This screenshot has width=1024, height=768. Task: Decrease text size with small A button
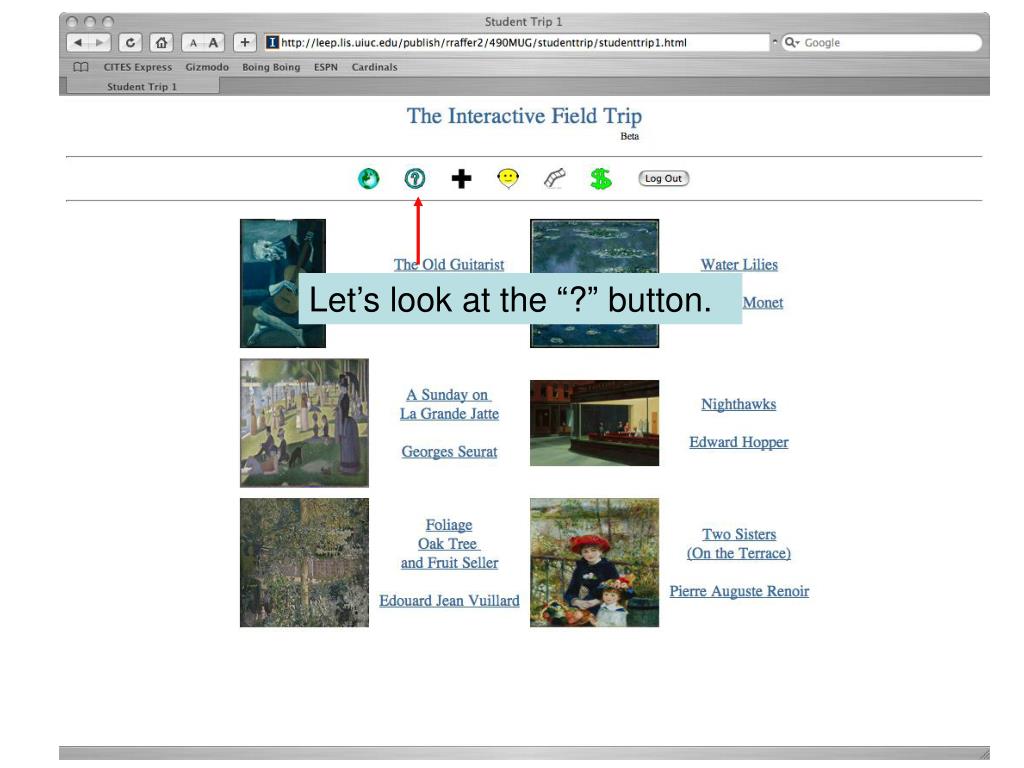point(193,42)
